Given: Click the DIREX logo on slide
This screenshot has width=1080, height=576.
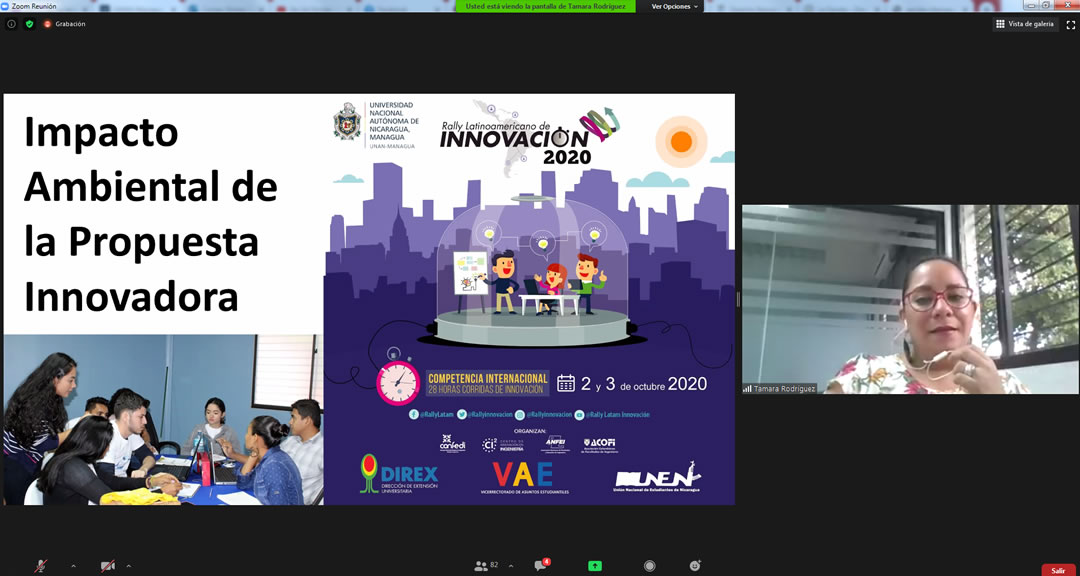Looking at the screenshot, I should pyautogui.click(x=399, y=473).
